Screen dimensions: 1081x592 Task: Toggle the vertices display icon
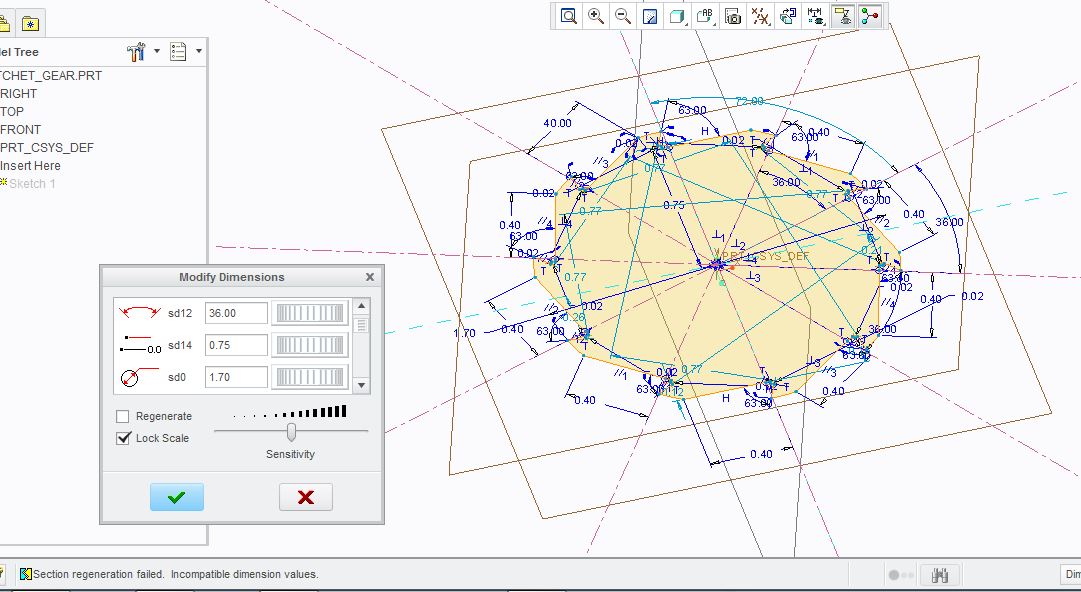(x=870, y=17)
